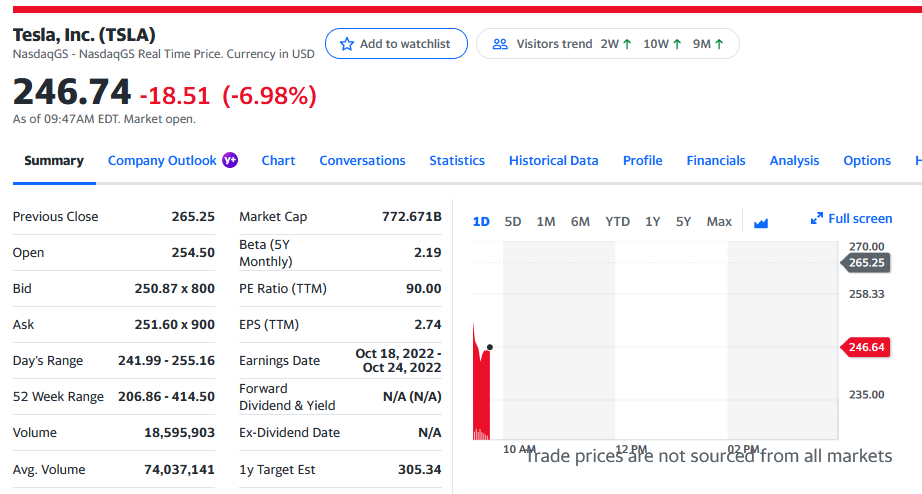The height and width of the screenshot is (494, 922).
Task: Switch to the Summary tab
Action: [54, 161]
